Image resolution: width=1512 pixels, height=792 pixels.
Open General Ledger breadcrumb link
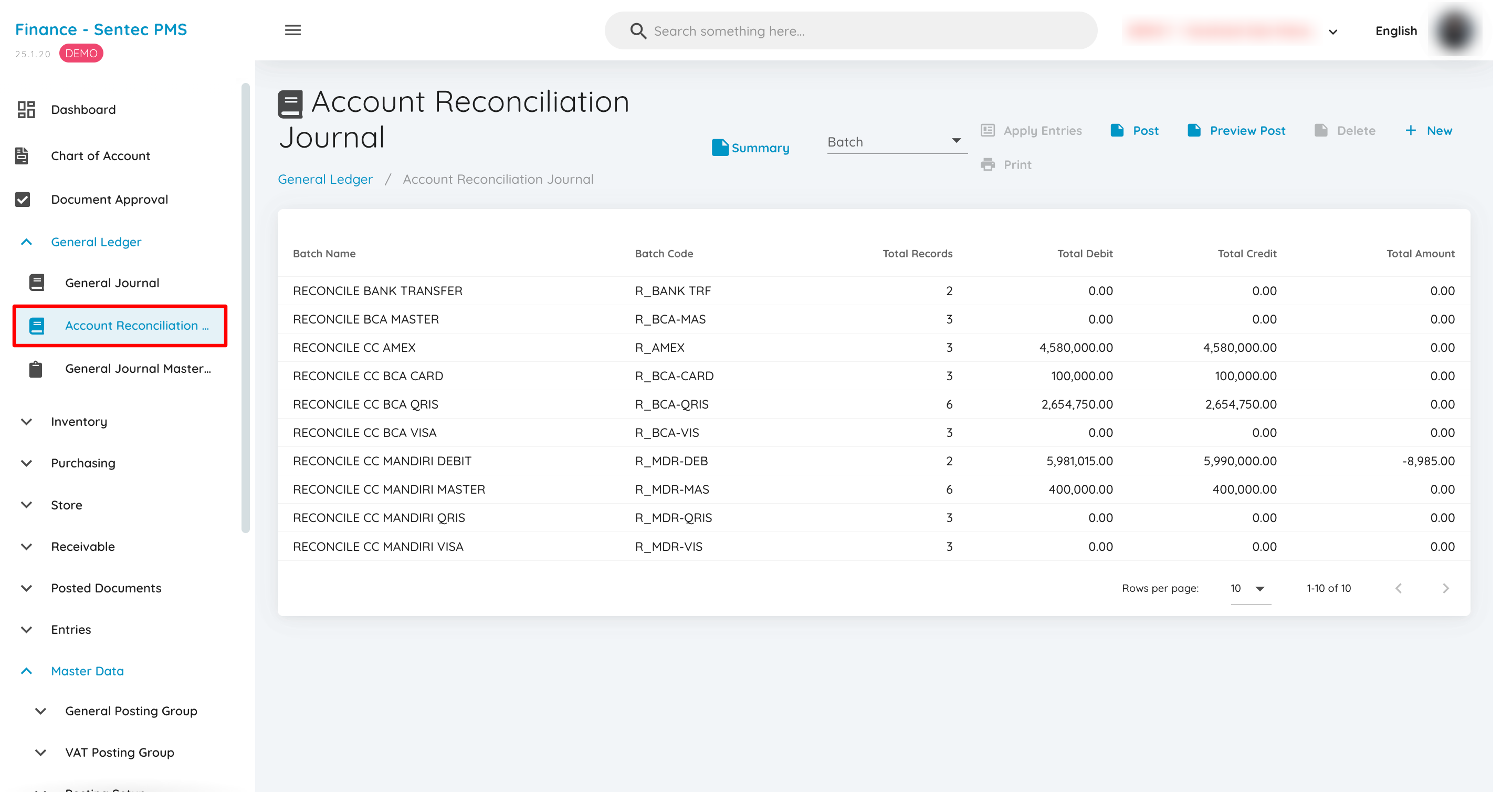pyautogui.click(x=324, y=179)
